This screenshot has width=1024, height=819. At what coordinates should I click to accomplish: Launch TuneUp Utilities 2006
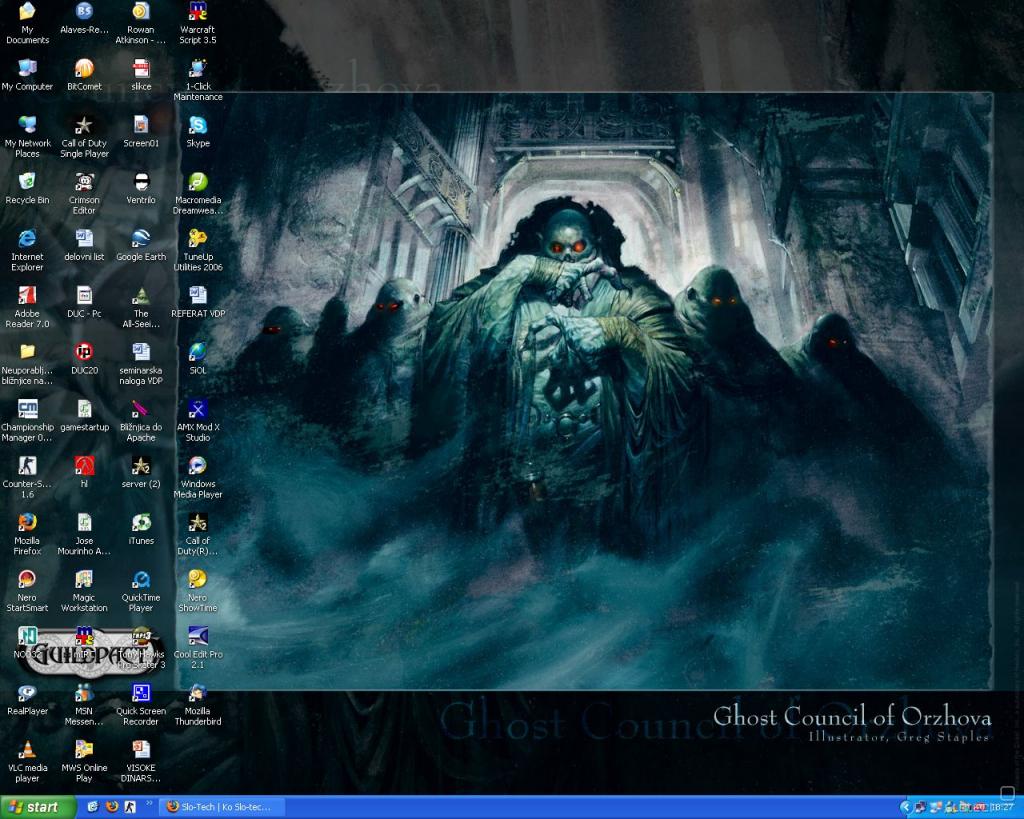(198, 250)
